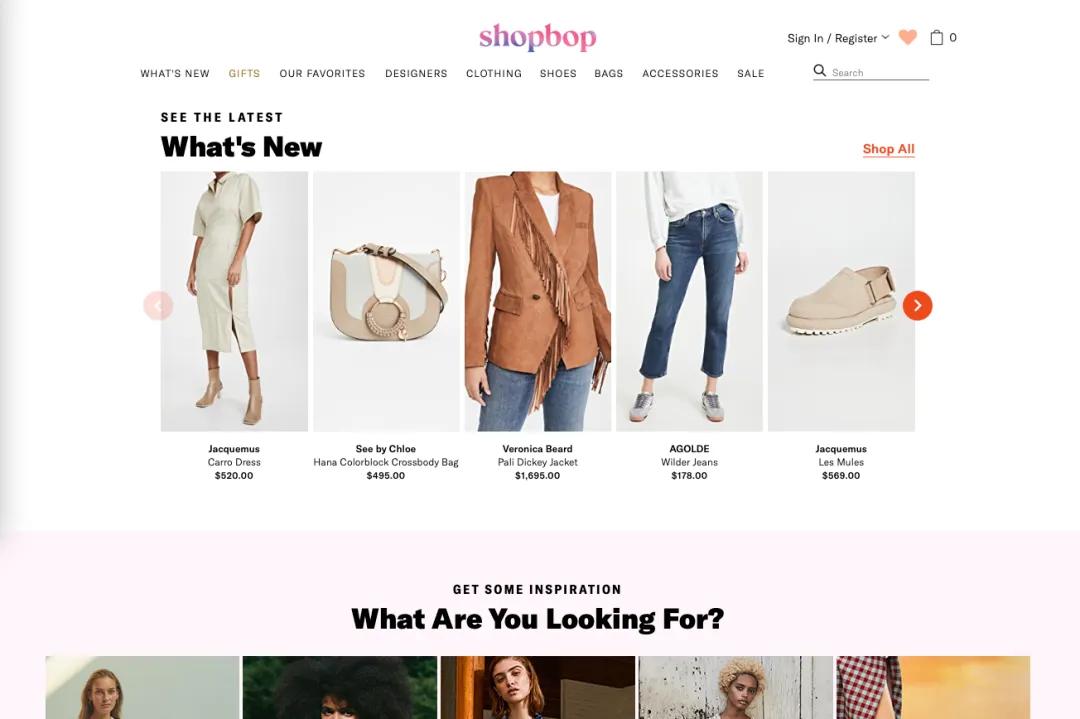Click the search magnifier icon
This screenshot has height=719, width=1080.
[820, 70]
